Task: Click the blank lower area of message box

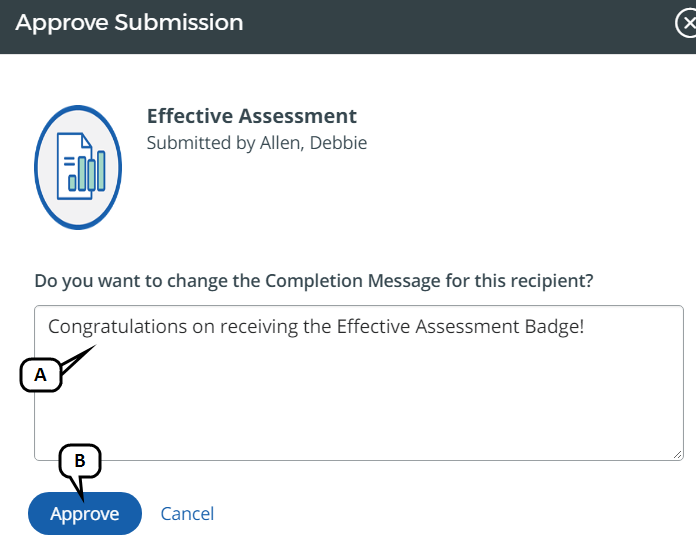Action: click(400, 420)
